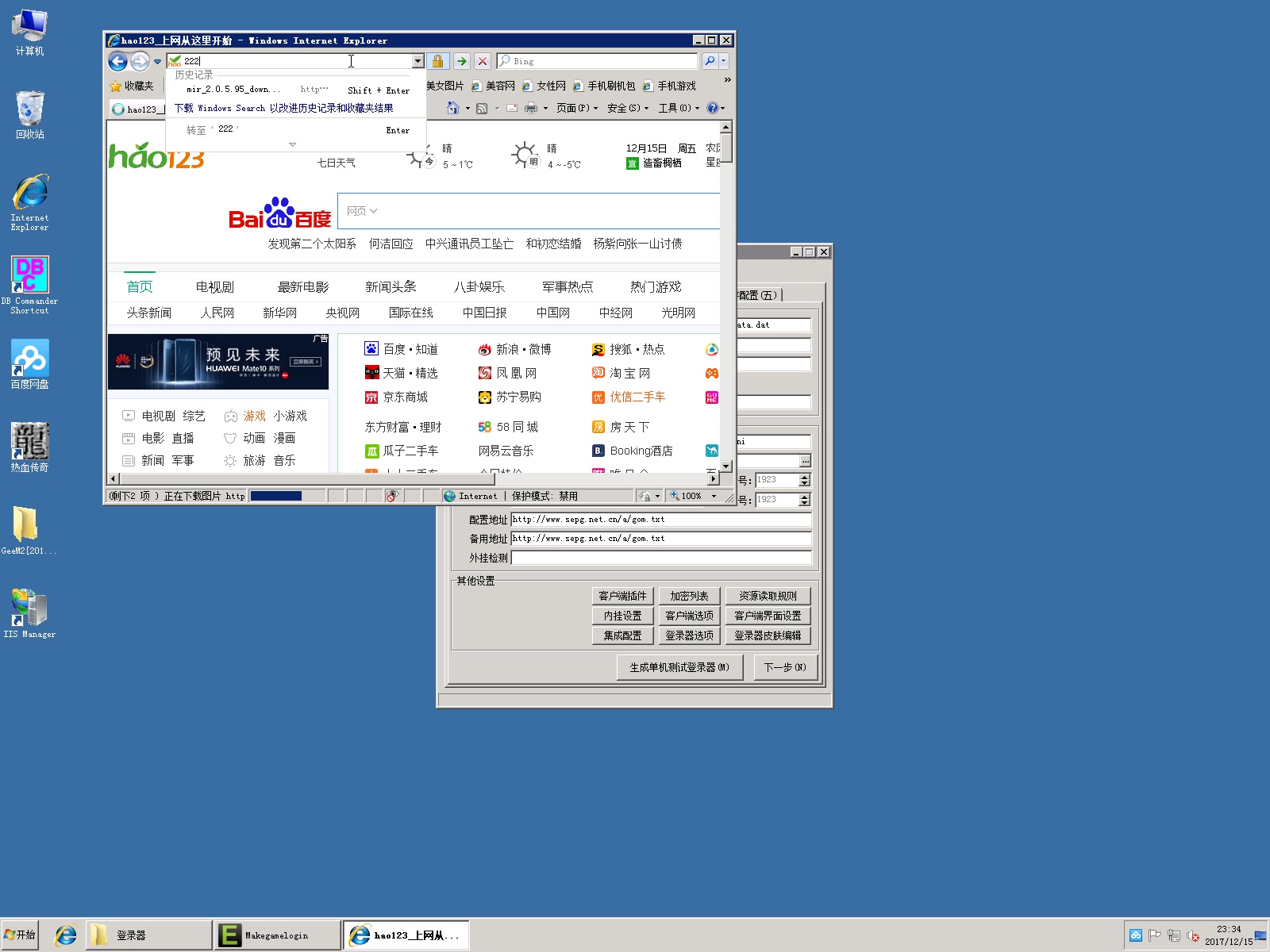Open the 网页 search type dropdown on Baidu box
Image resolution: width=1270 pixels, height=952 pixels.
tap(361, 211)
